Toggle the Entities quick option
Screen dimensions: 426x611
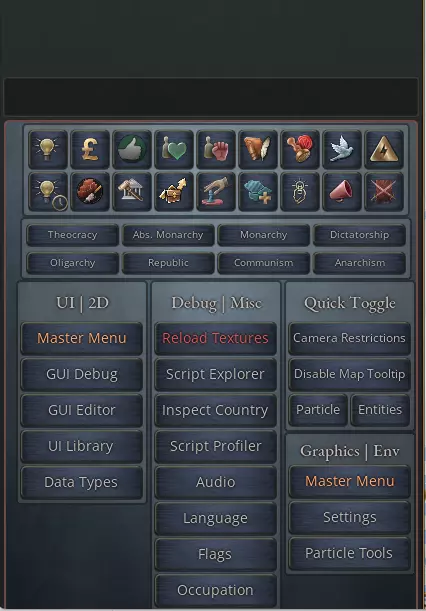coord(380,410)
